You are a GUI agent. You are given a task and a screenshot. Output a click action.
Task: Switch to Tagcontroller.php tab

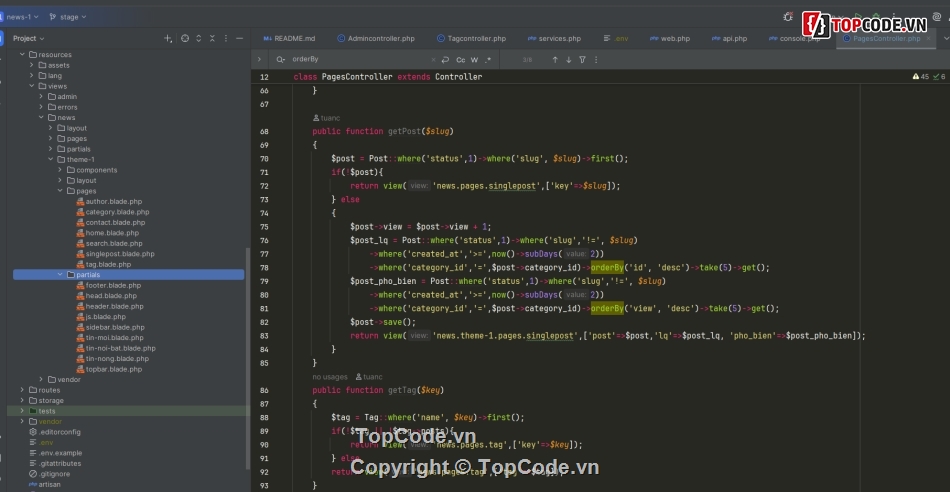coord(471,38)
